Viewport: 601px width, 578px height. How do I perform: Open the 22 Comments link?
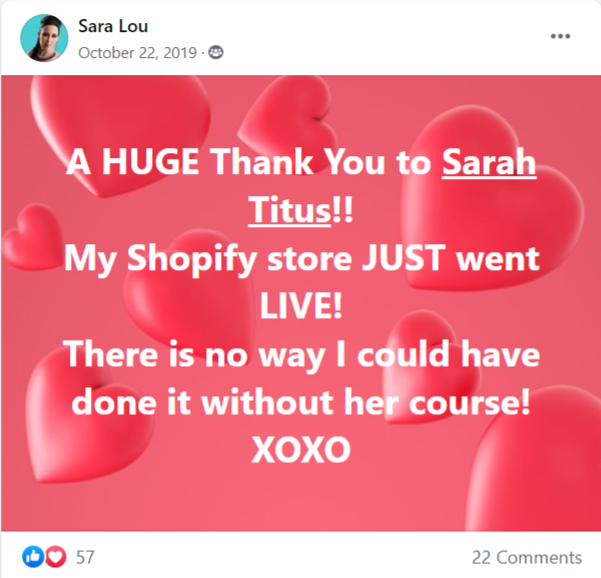[x=527, y=558]
